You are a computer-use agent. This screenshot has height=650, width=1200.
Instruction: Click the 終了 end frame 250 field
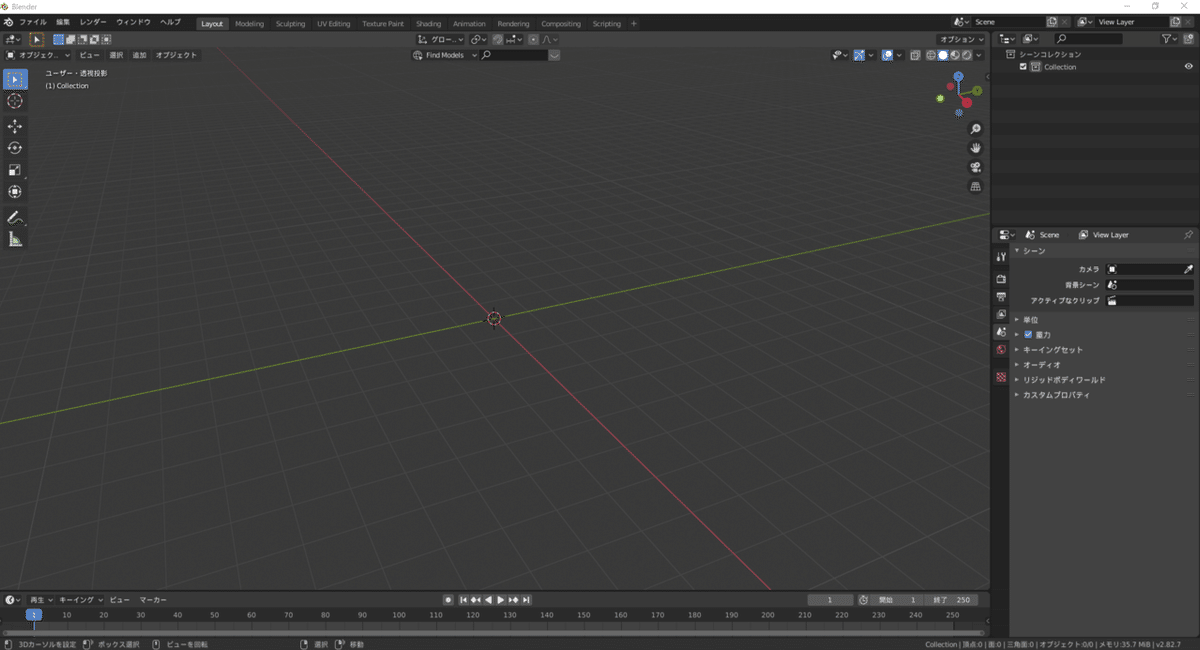tap(951, 600)
